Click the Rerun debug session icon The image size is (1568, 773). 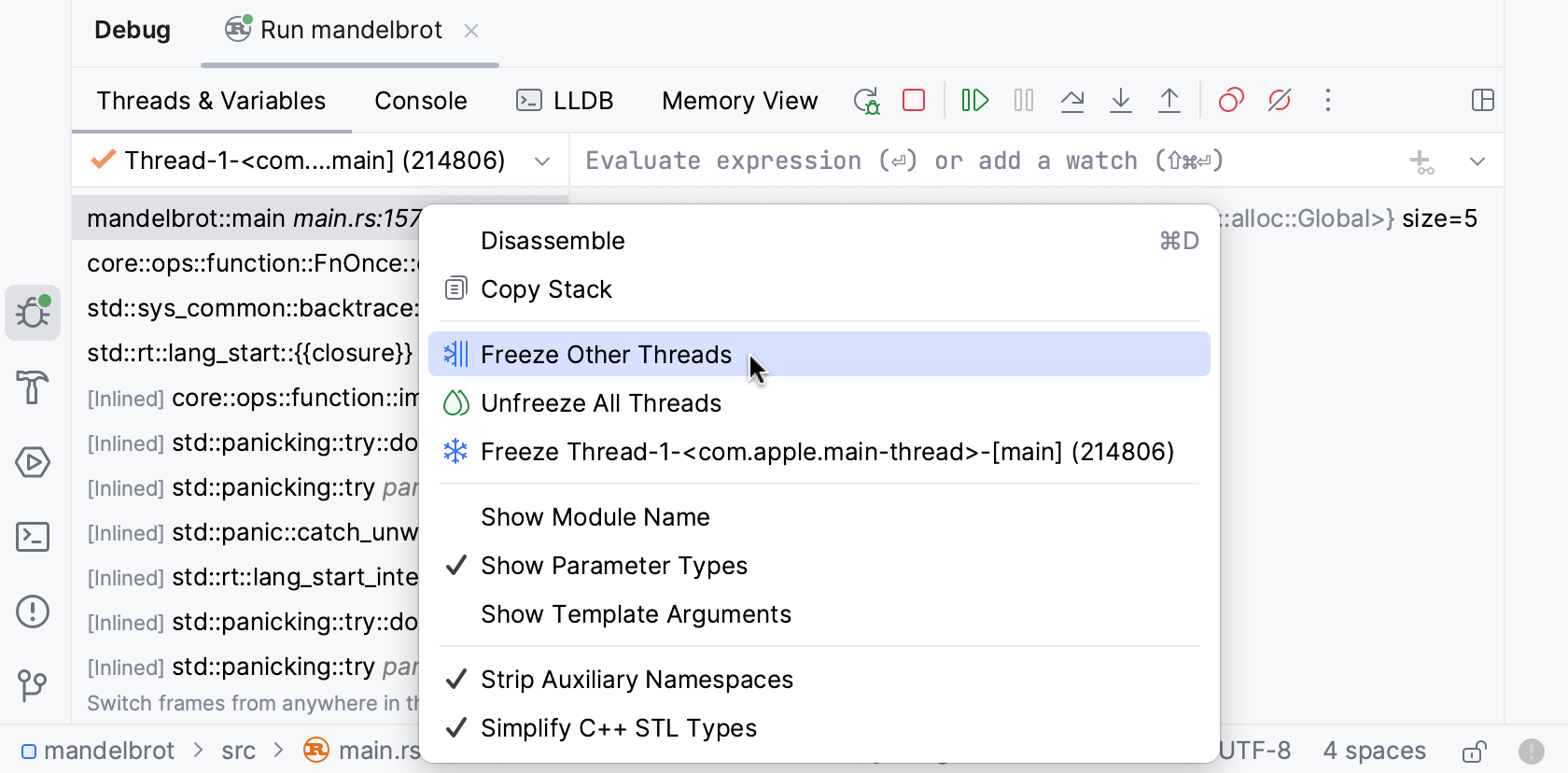pos(866,101)
